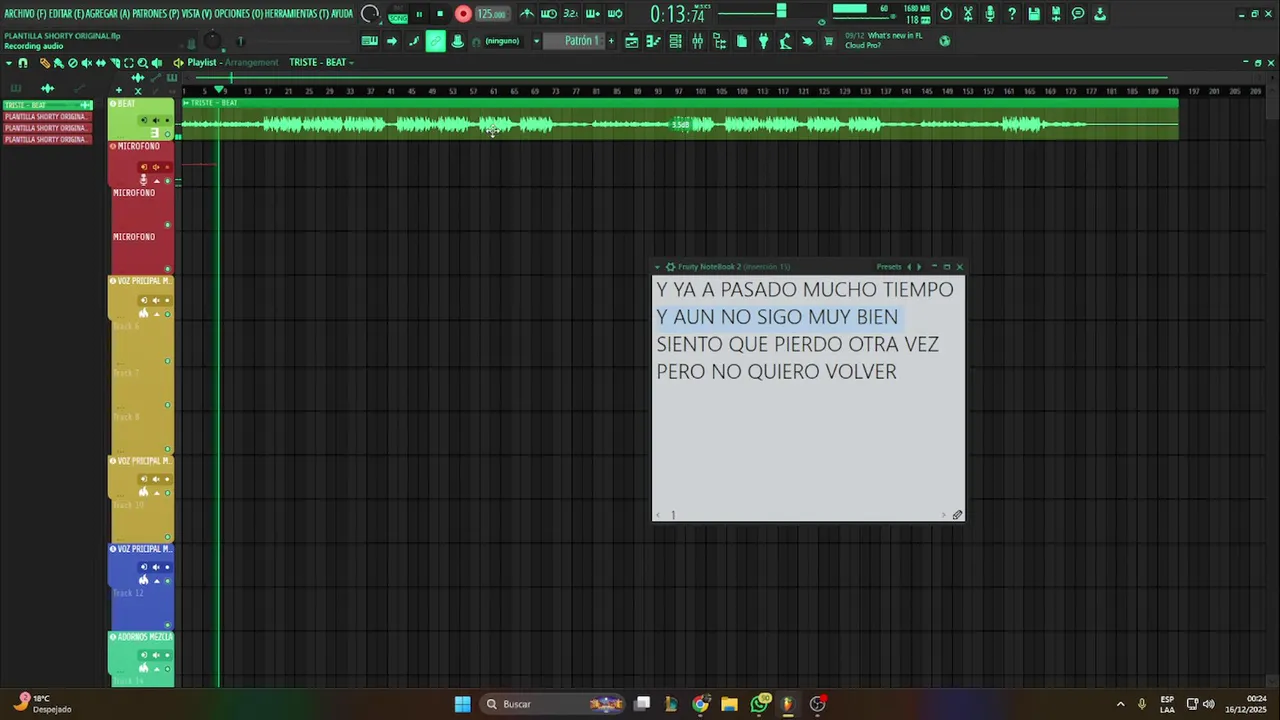The height and width of the screenshot is (720, 1280).
Task: Open the tempo tapper icon
Action: coord(785,41)
